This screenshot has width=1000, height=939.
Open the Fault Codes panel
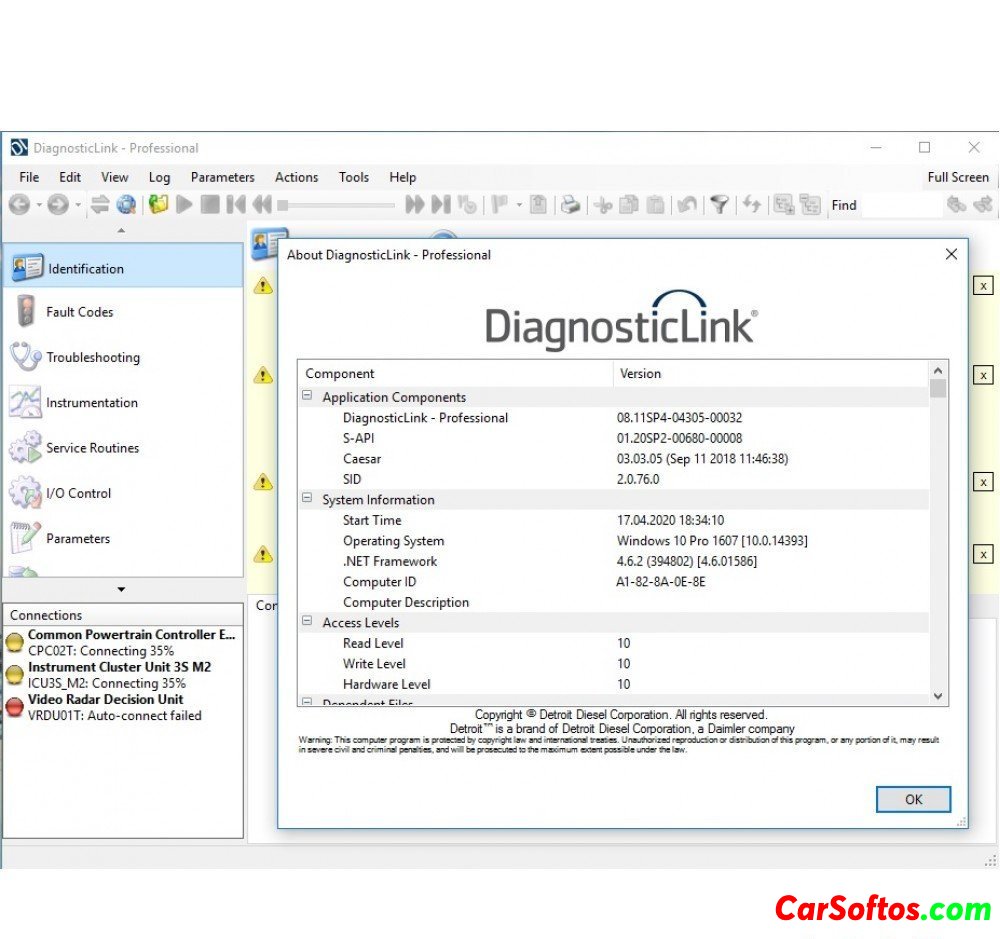pyautogui.click(x=79, y=312)
